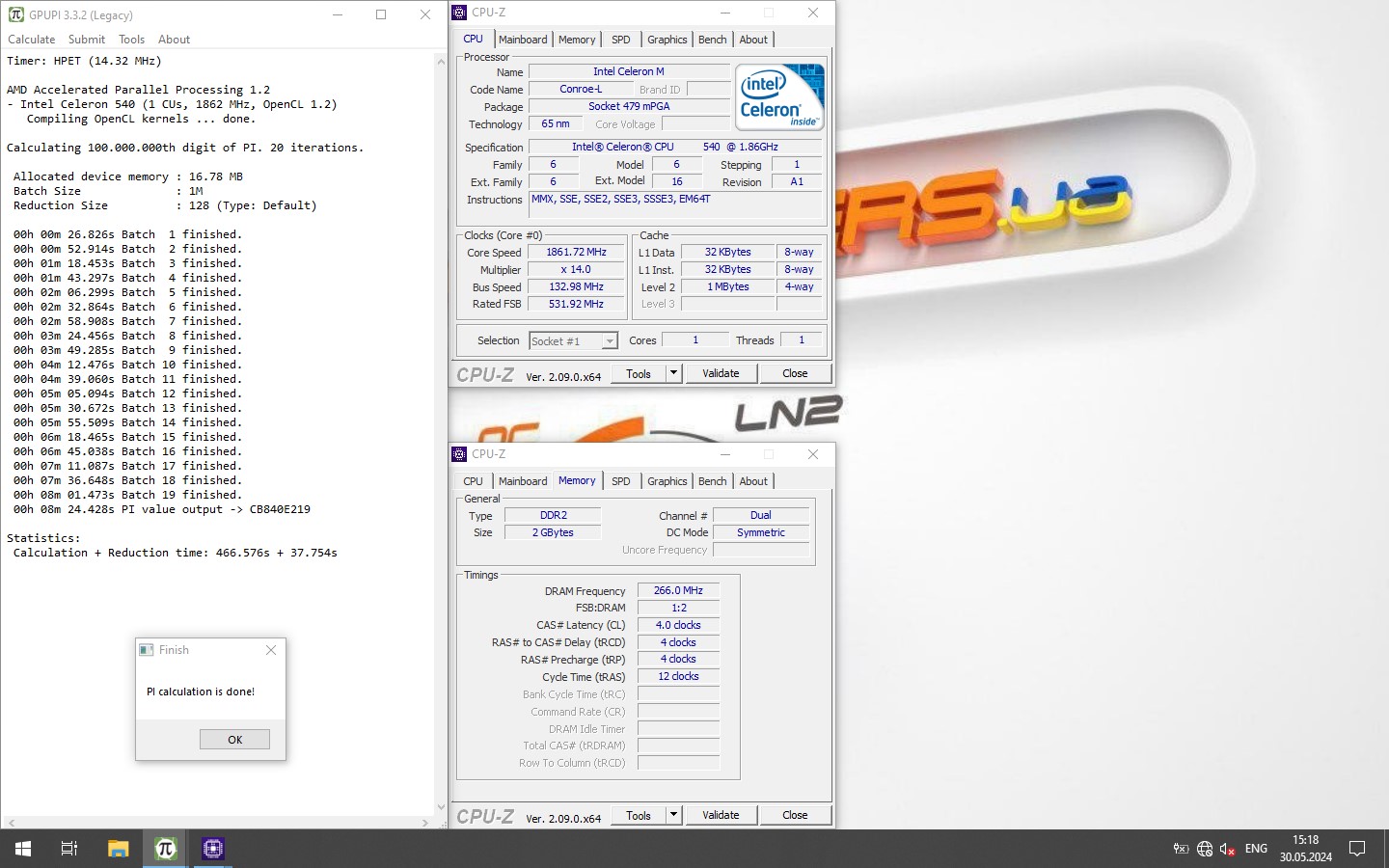Click the Rated FSB 531.92 MHz field
Screen dimensions: 1389x868
pyautogui.click(x=576, y=304)
